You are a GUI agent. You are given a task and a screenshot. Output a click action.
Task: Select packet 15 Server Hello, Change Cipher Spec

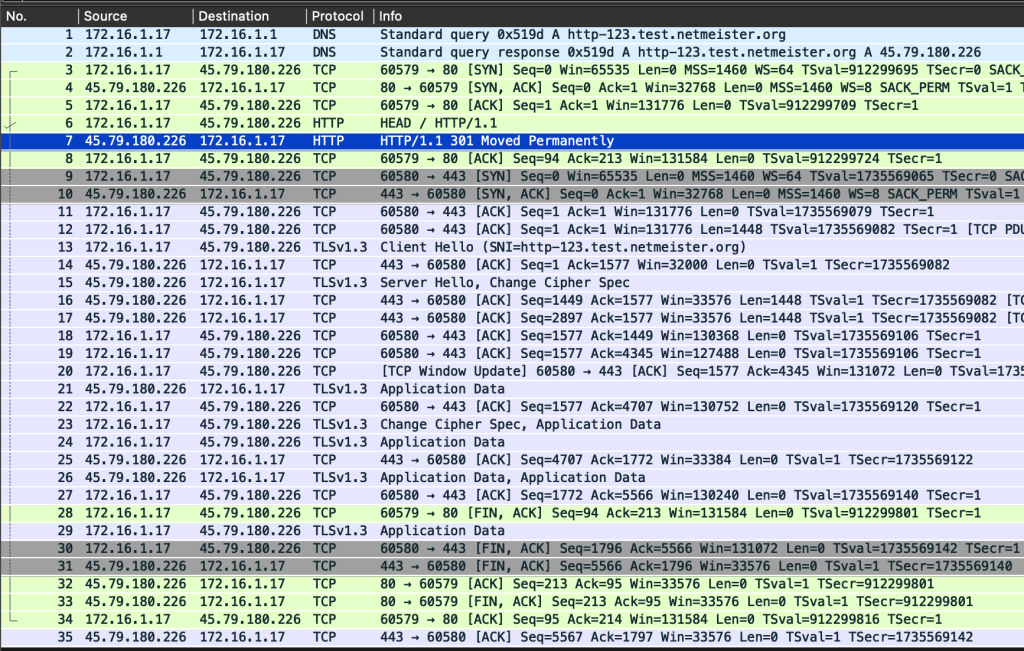pos(512,282)
